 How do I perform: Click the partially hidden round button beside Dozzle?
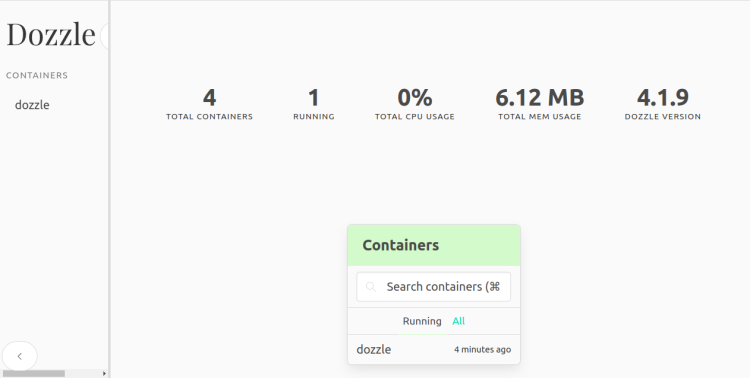(104, 36)
